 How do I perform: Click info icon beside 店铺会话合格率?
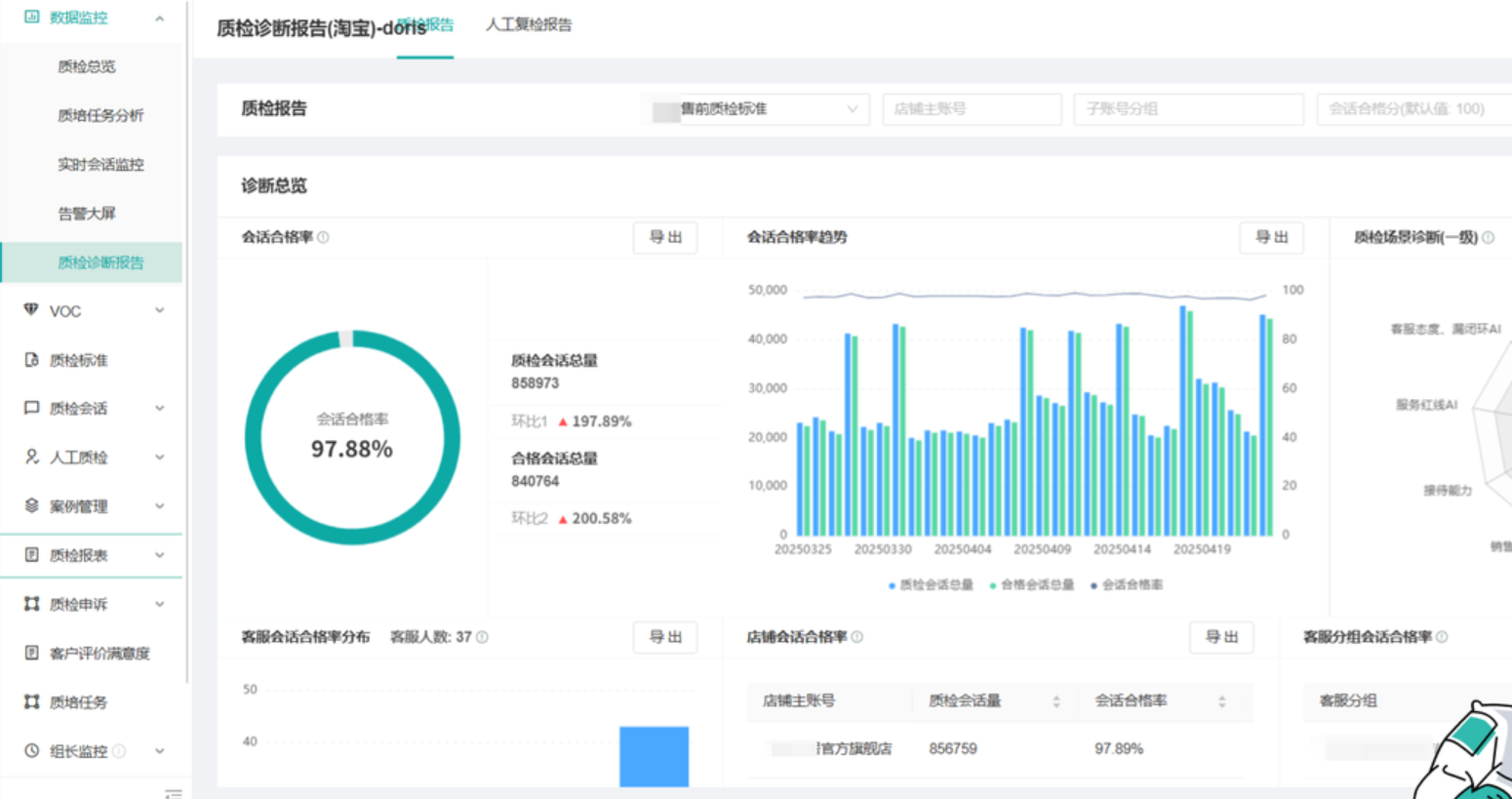click(x=856, y=637)
